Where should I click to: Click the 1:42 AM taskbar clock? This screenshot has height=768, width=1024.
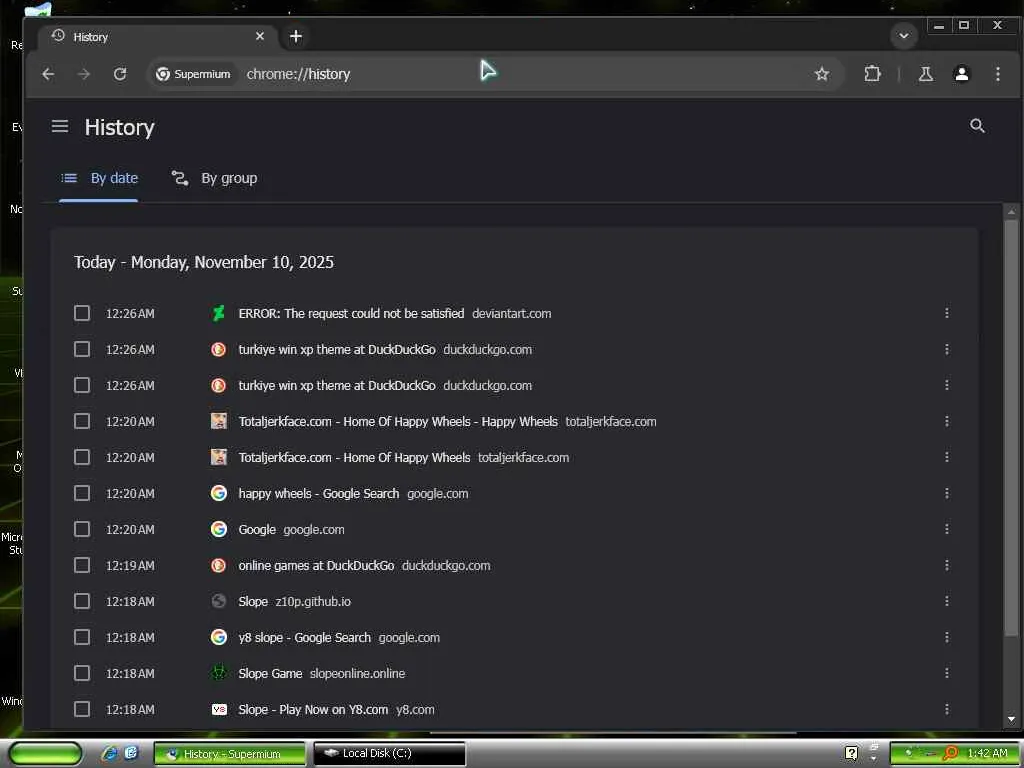coord(987,753)
